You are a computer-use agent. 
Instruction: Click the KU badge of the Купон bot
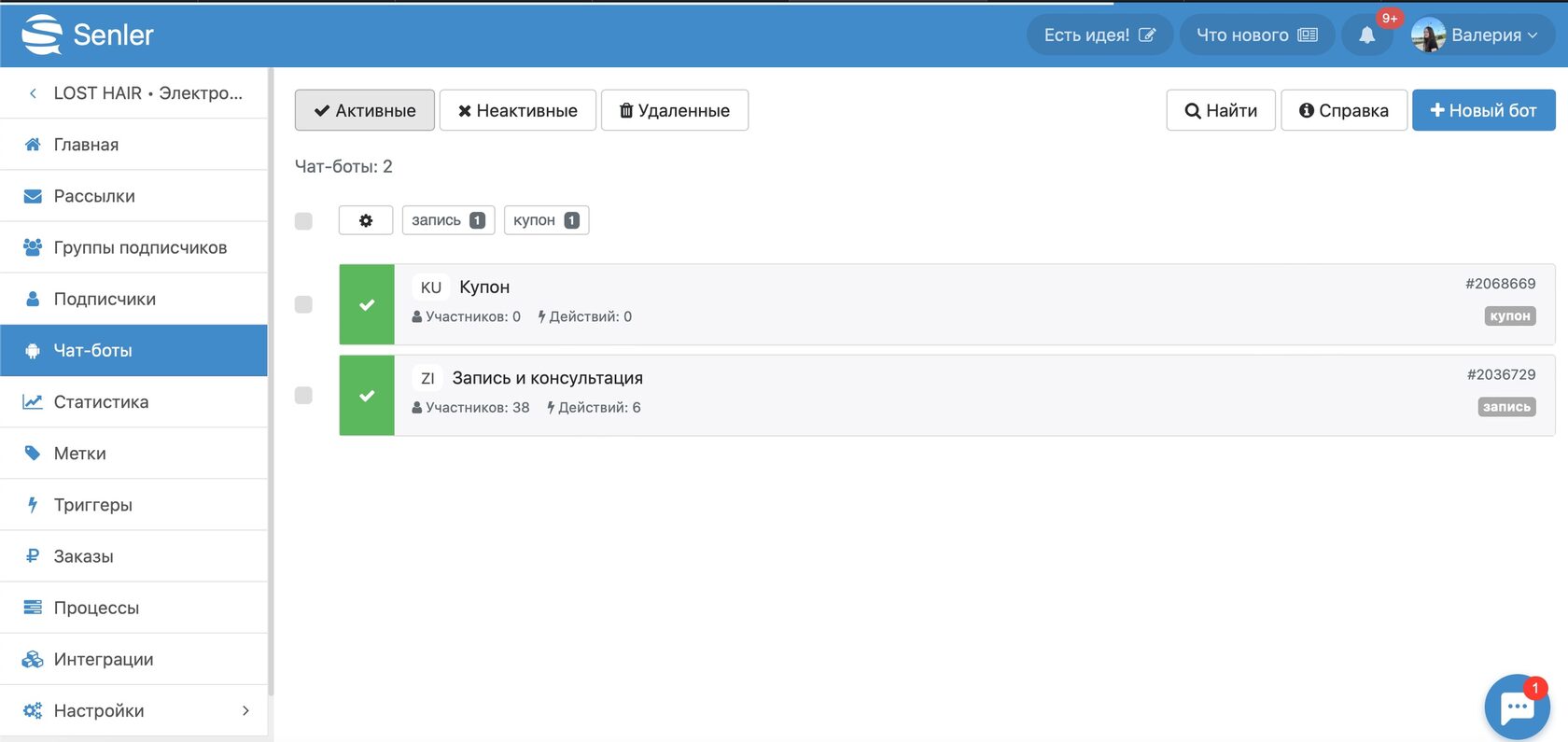coord(431,287)
